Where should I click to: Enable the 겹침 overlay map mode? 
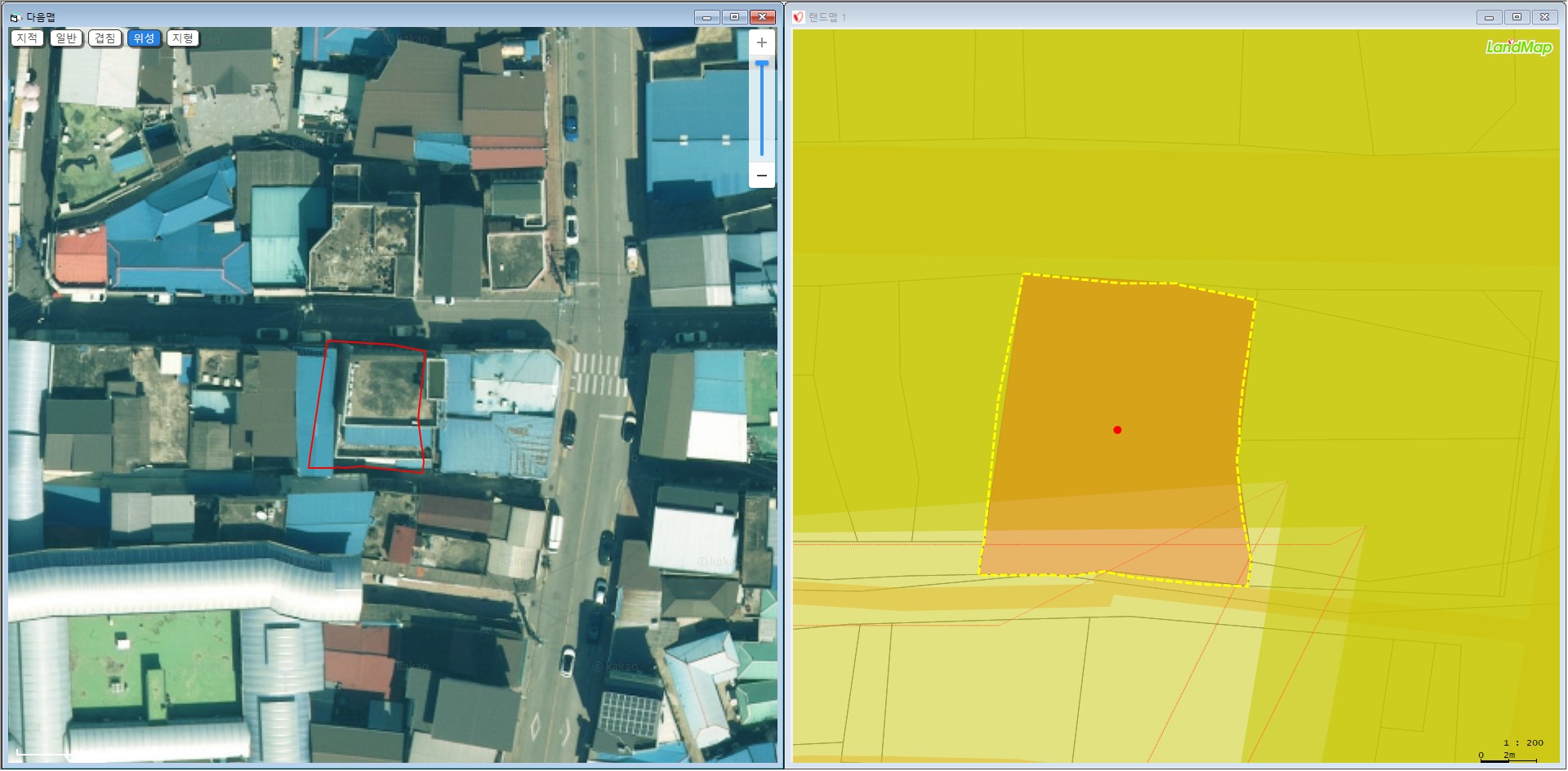(x=105, y=38)
